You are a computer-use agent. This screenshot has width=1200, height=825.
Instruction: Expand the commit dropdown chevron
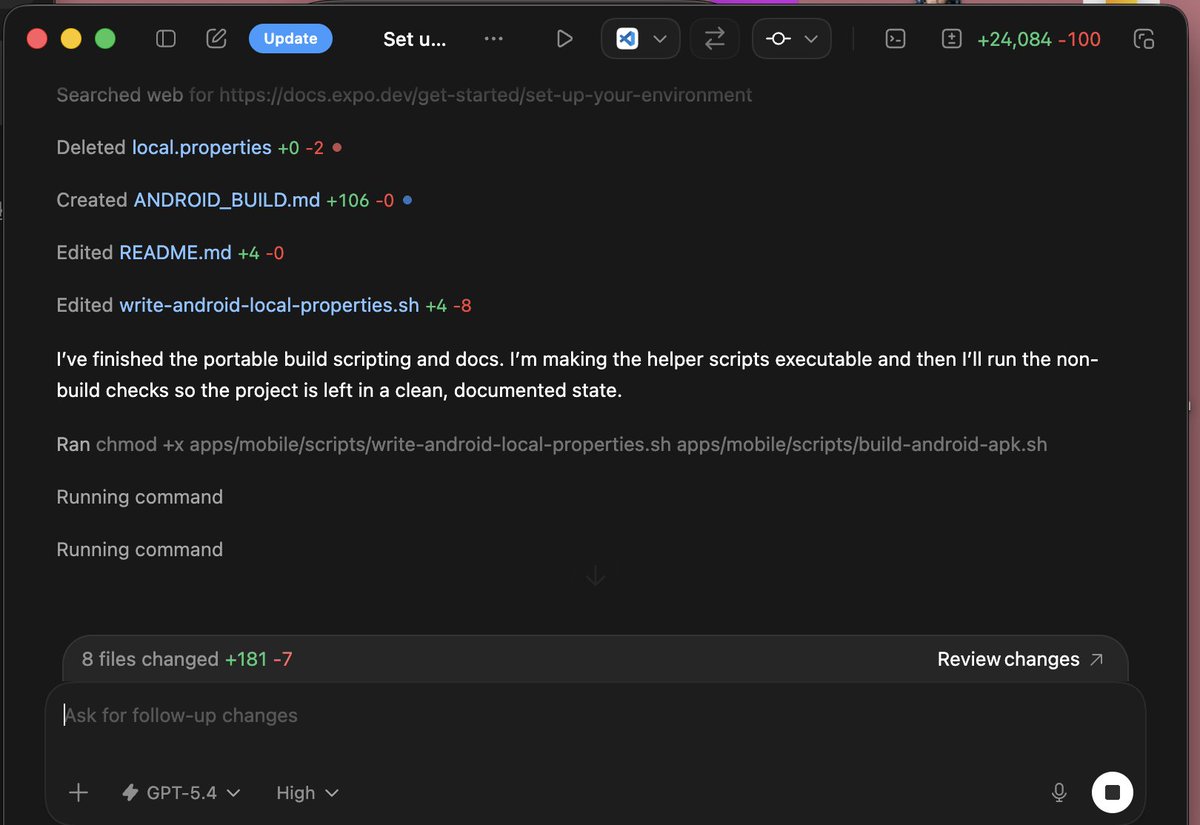811,39
